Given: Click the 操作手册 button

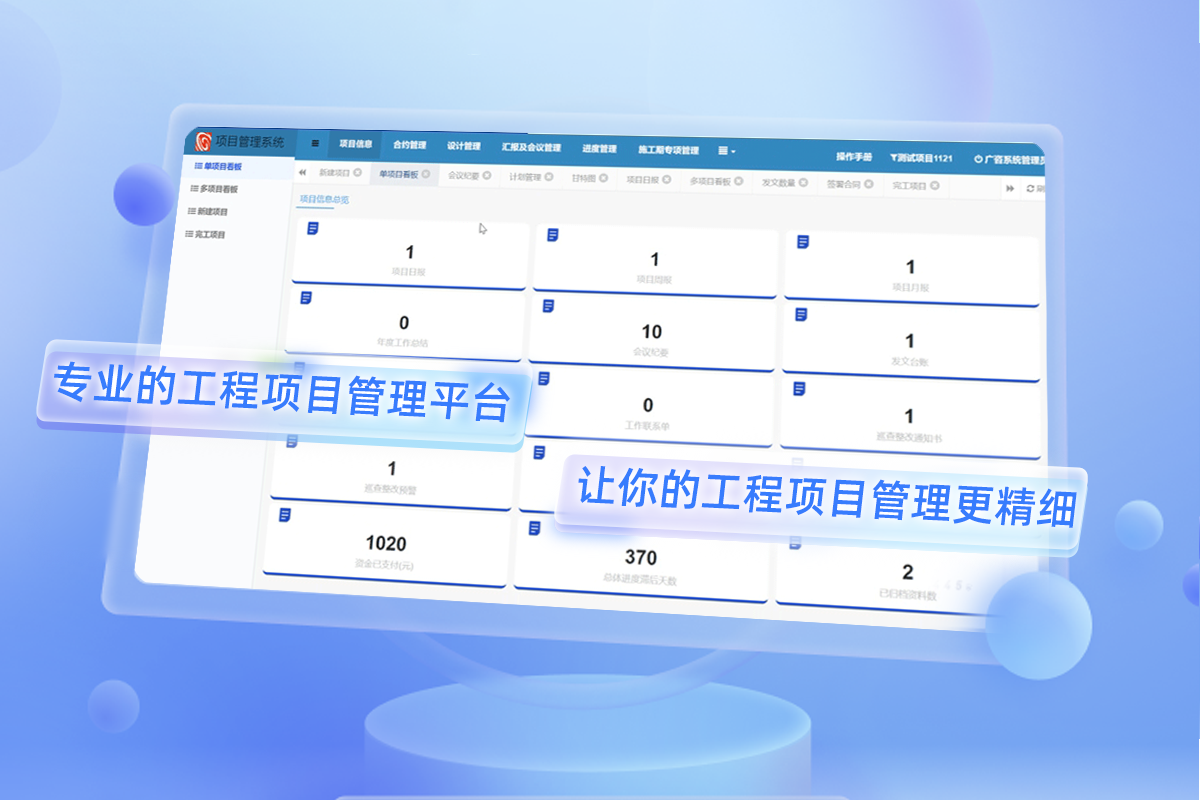Looking at the screenshot, I should pos(854,158).
